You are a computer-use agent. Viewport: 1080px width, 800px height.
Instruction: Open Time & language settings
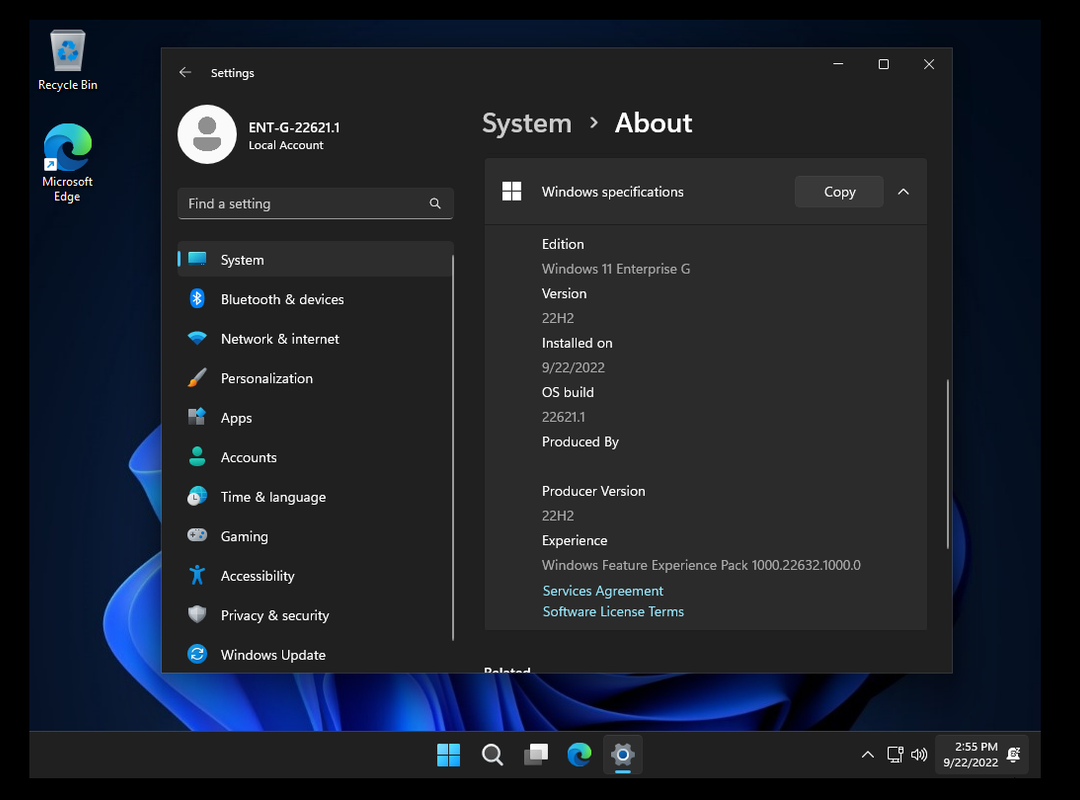coord(273,497)
